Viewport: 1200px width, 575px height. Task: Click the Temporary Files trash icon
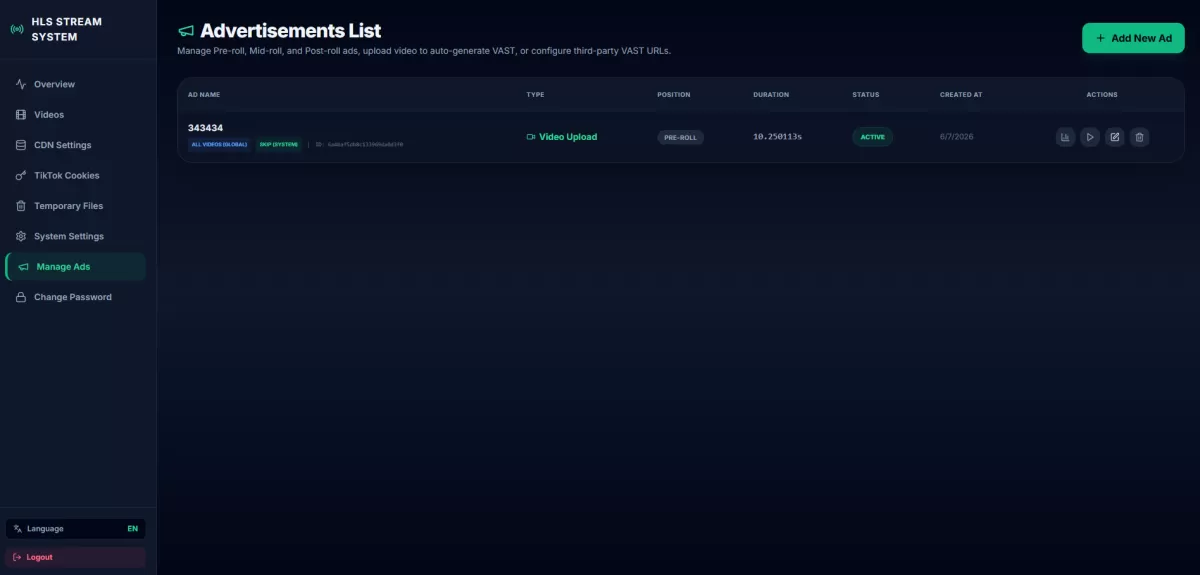(x=21, y=206)
